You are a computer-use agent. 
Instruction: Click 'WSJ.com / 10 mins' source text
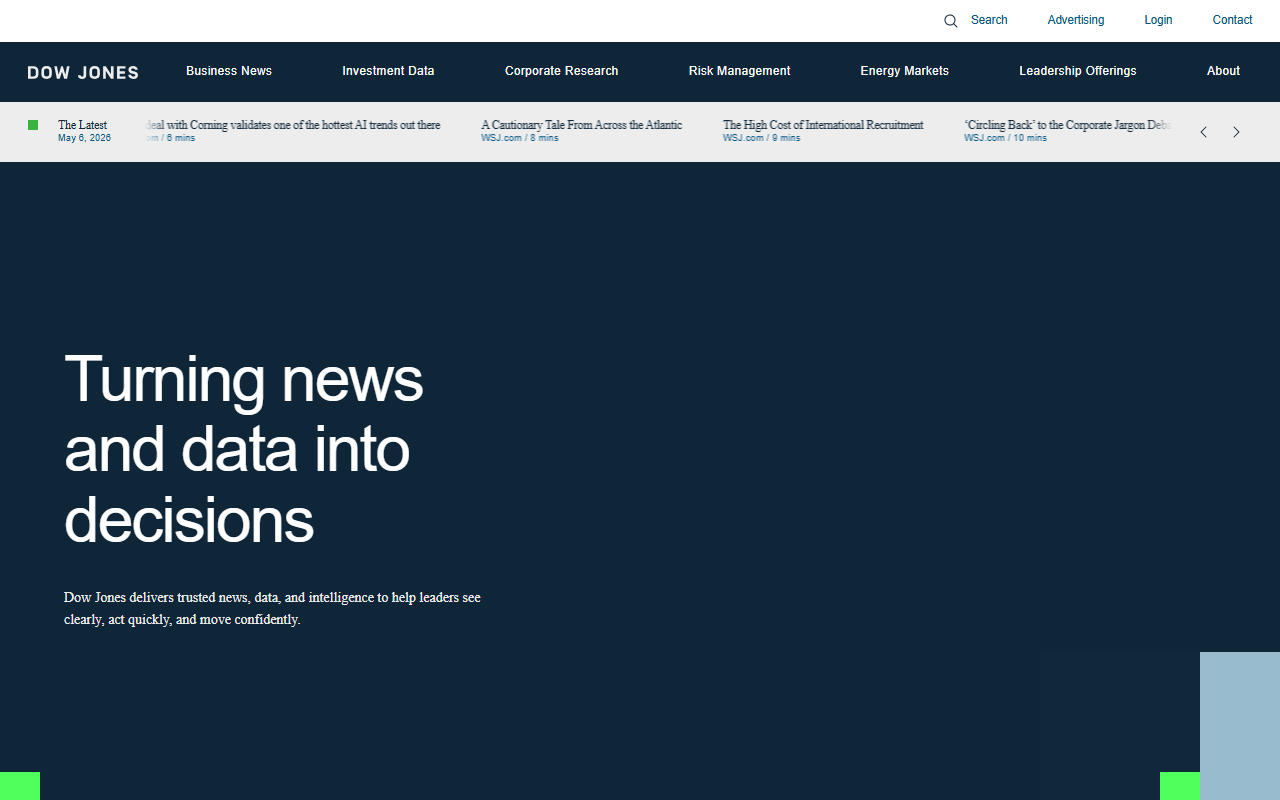1005,138
